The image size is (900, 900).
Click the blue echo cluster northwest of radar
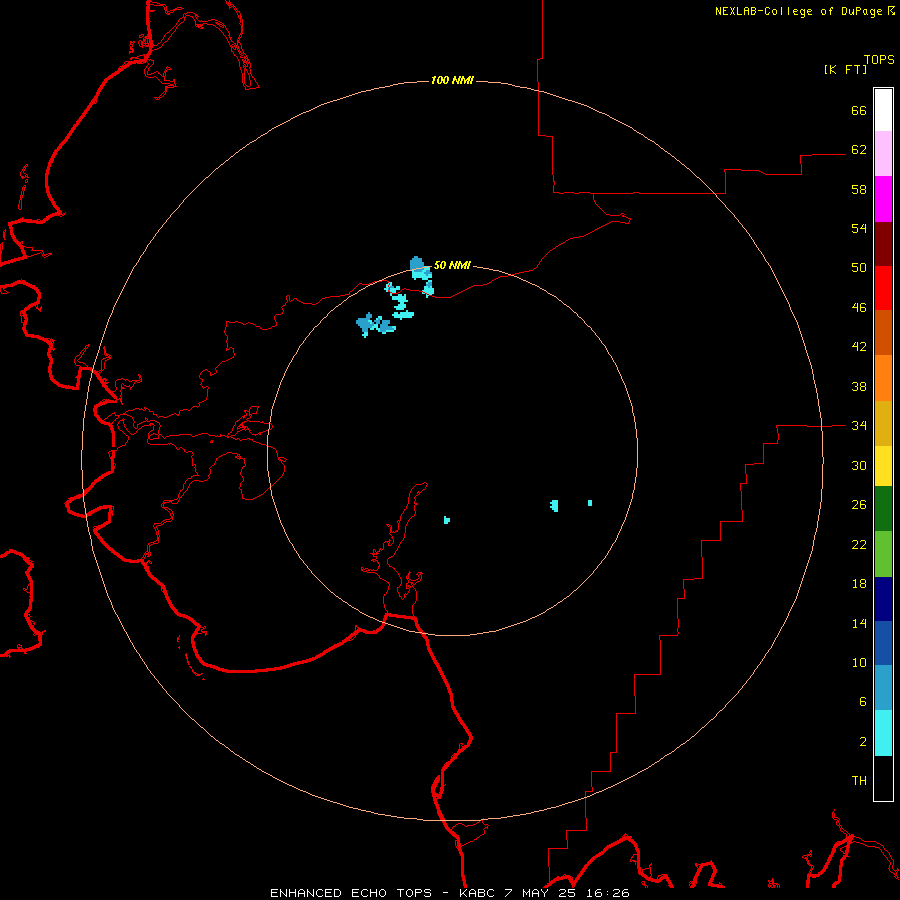pyautogui.click(x=375, y=324)
